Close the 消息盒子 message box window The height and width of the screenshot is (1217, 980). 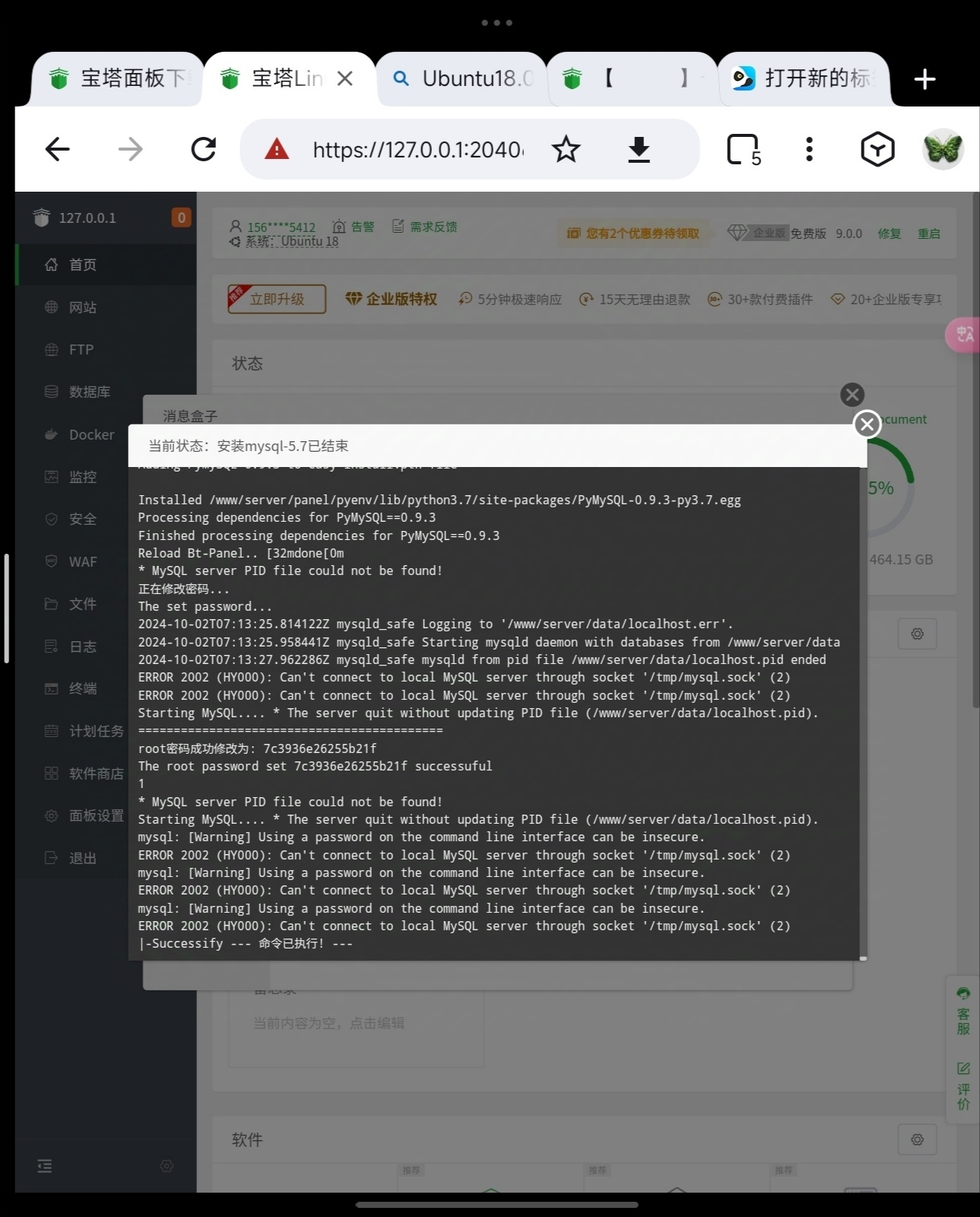[852, 395]
